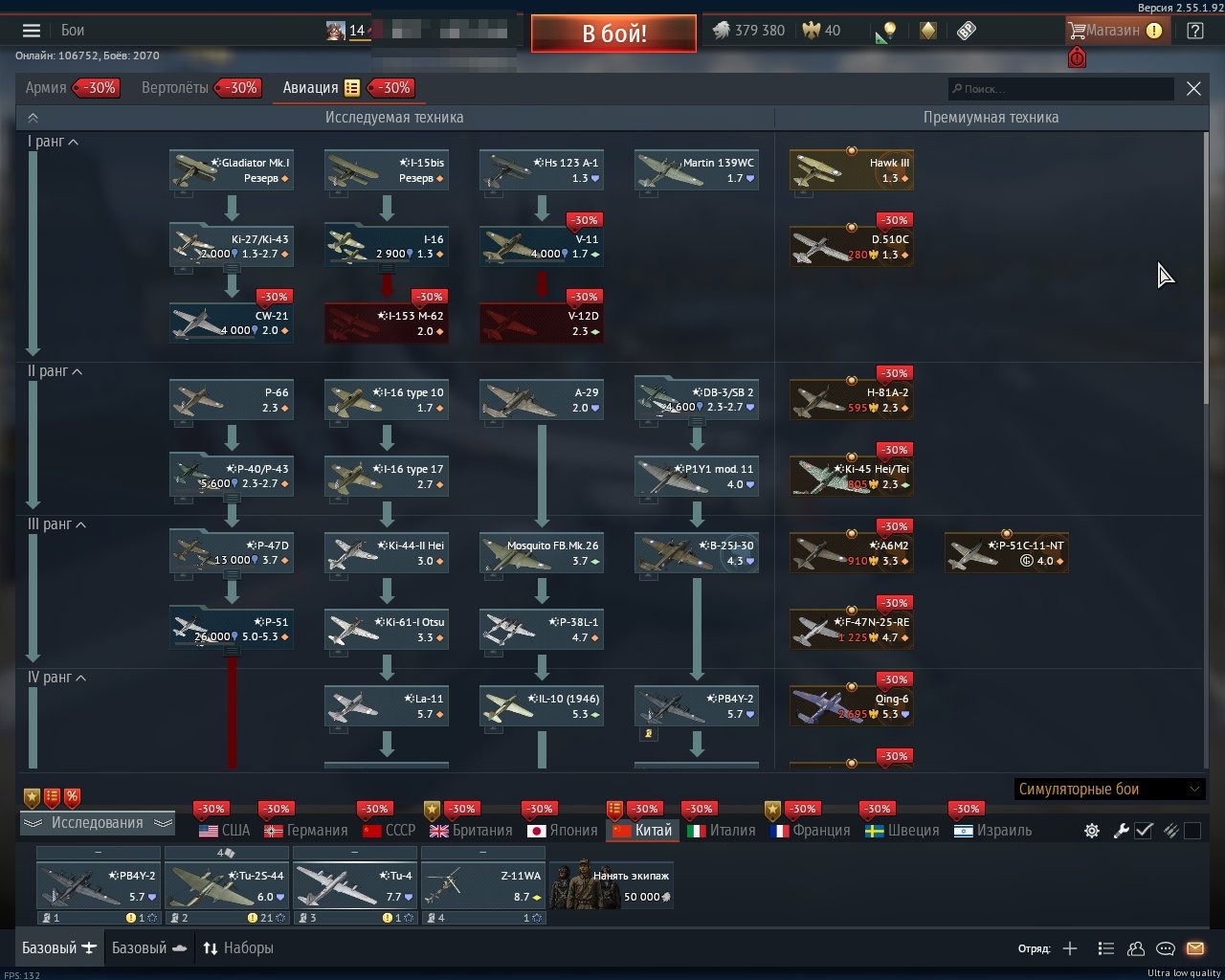The height and width of the screenshot is (980, 1225).
Task: Click the silver lions balance 379 380
Action: click(748, 31)
